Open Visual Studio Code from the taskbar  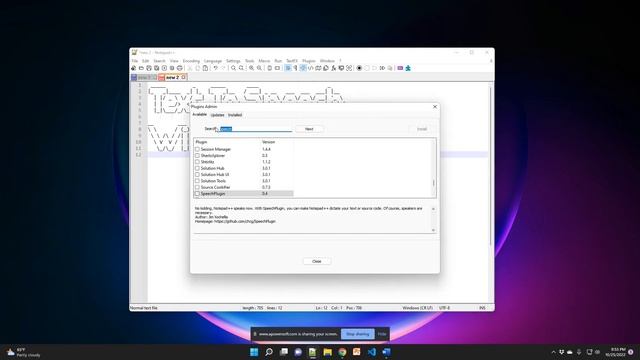[x=371, y=352]
